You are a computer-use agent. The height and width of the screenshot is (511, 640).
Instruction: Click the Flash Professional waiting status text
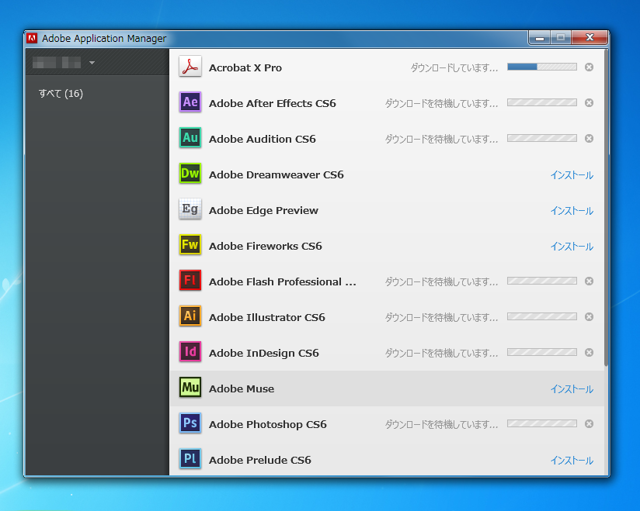pos(441,282)
